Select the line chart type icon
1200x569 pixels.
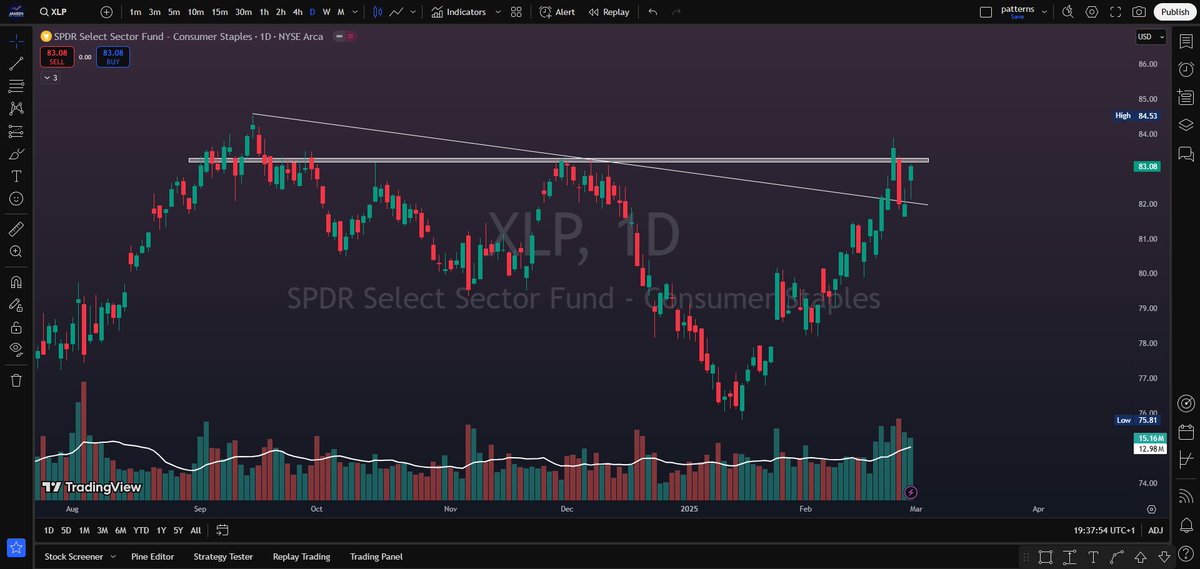click(397, 12)
